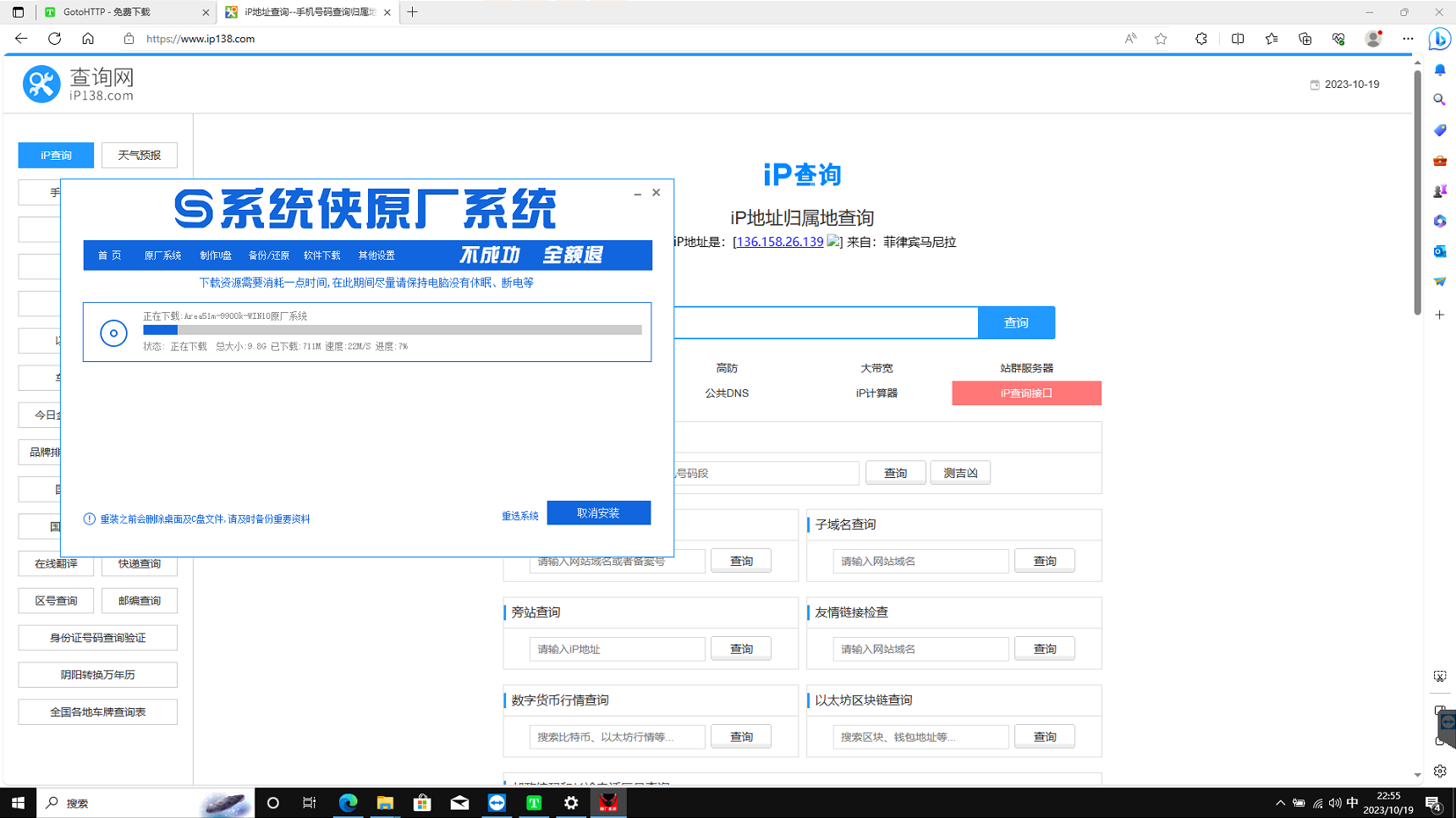Click the browser address bar

point(626,39)
